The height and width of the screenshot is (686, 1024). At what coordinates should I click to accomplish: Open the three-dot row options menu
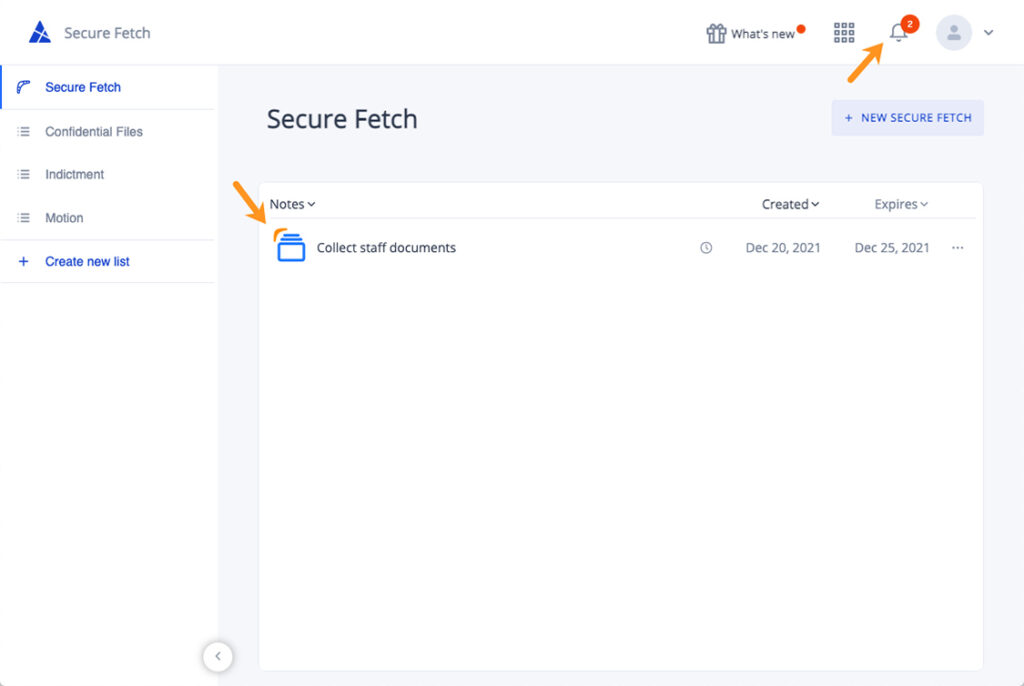pyautogui.click(x=957, y=248)
